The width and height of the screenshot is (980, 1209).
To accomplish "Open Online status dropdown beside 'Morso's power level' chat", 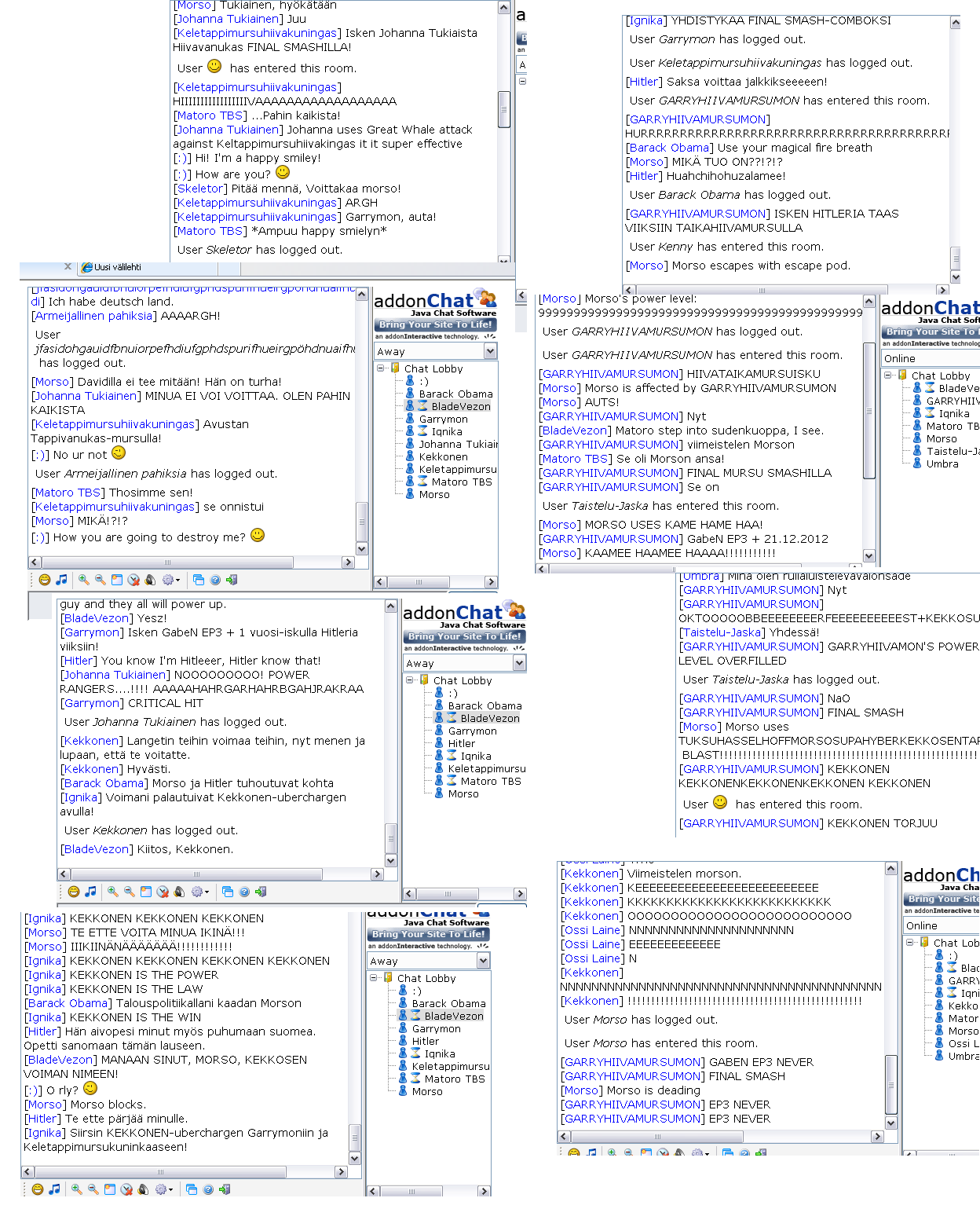I will point(931,358).
